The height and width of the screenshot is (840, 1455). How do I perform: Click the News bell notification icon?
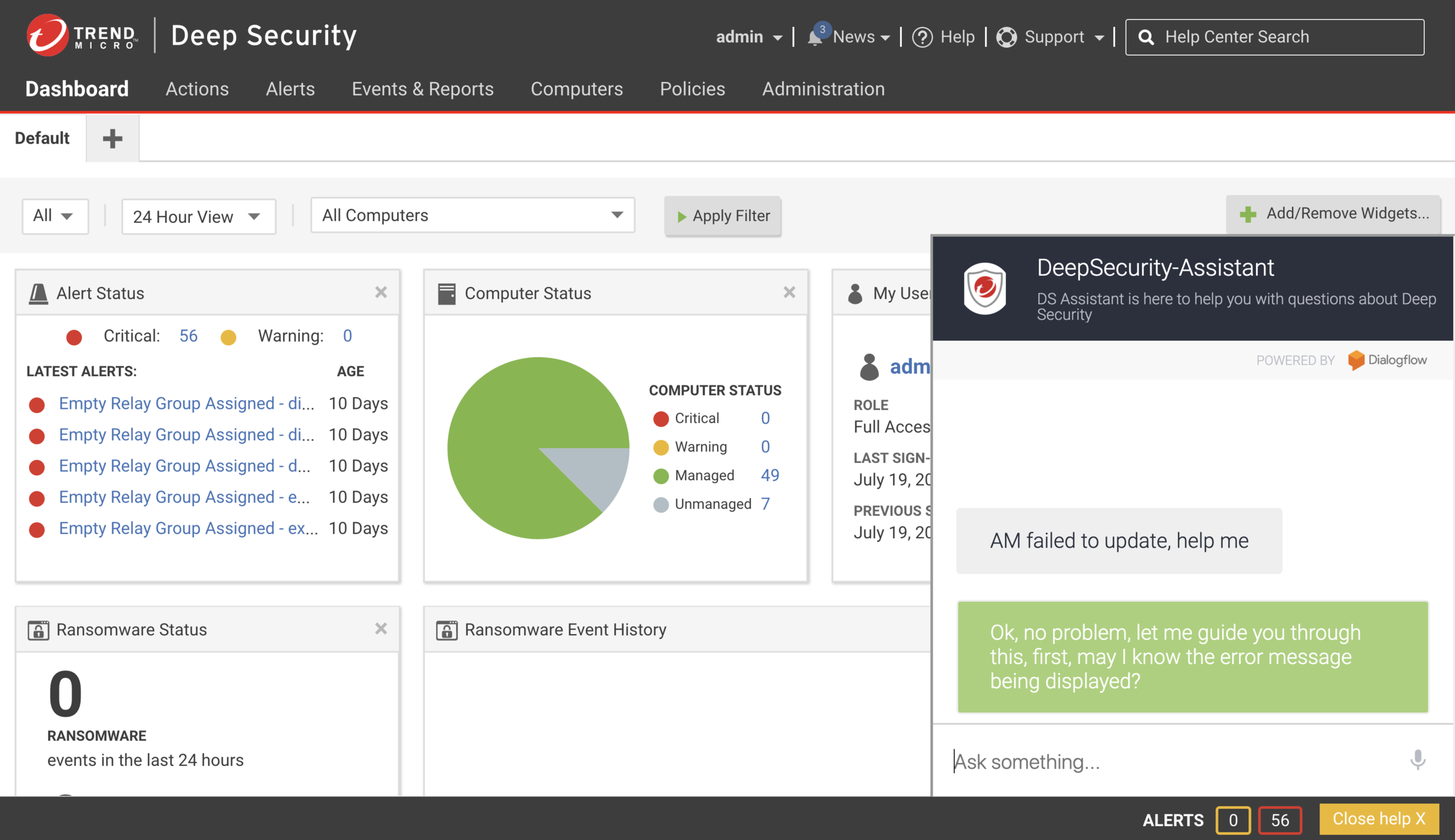point(815,37)
